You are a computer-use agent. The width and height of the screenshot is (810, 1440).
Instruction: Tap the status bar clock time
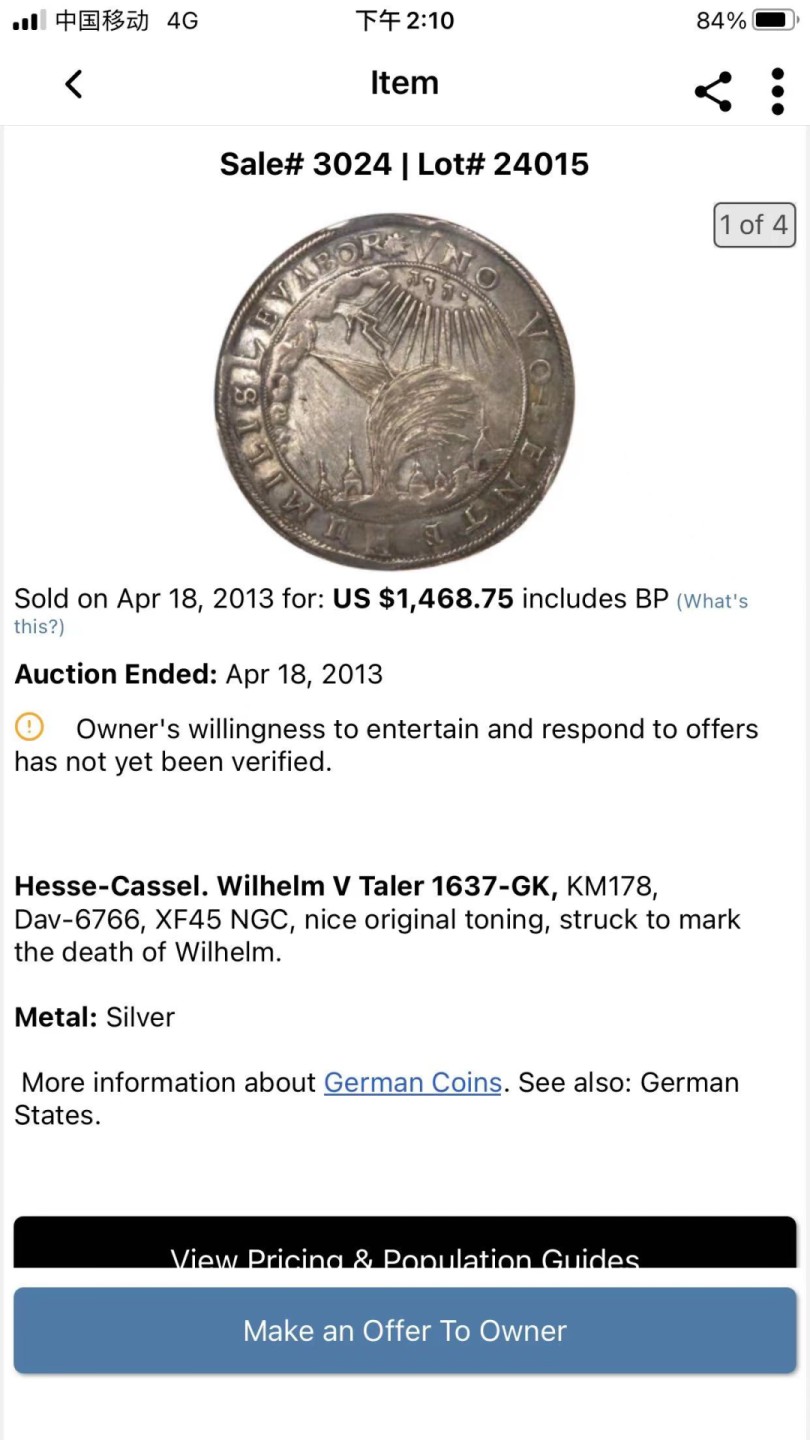click(404, 20)
